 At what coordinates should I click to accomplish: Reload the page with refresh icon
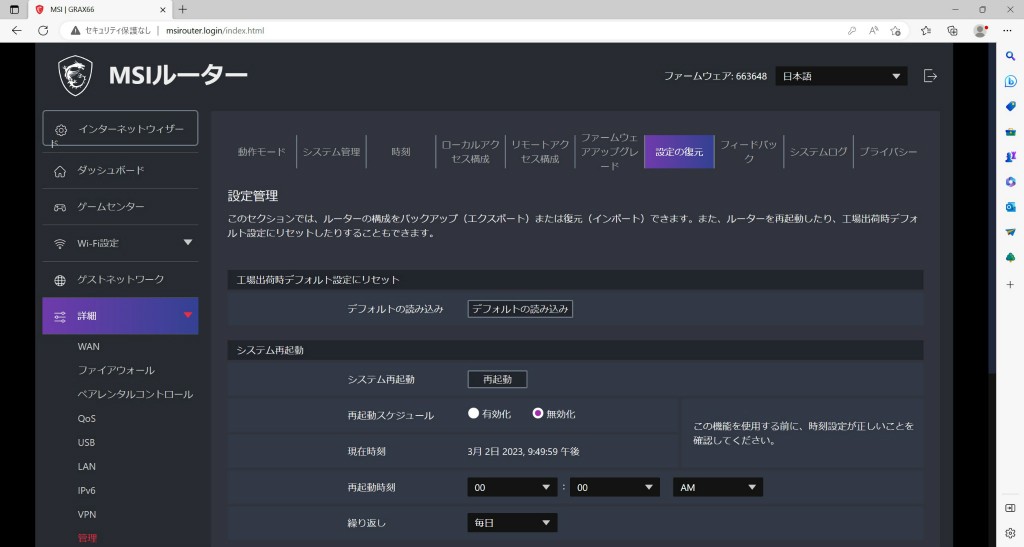point(43,31)
